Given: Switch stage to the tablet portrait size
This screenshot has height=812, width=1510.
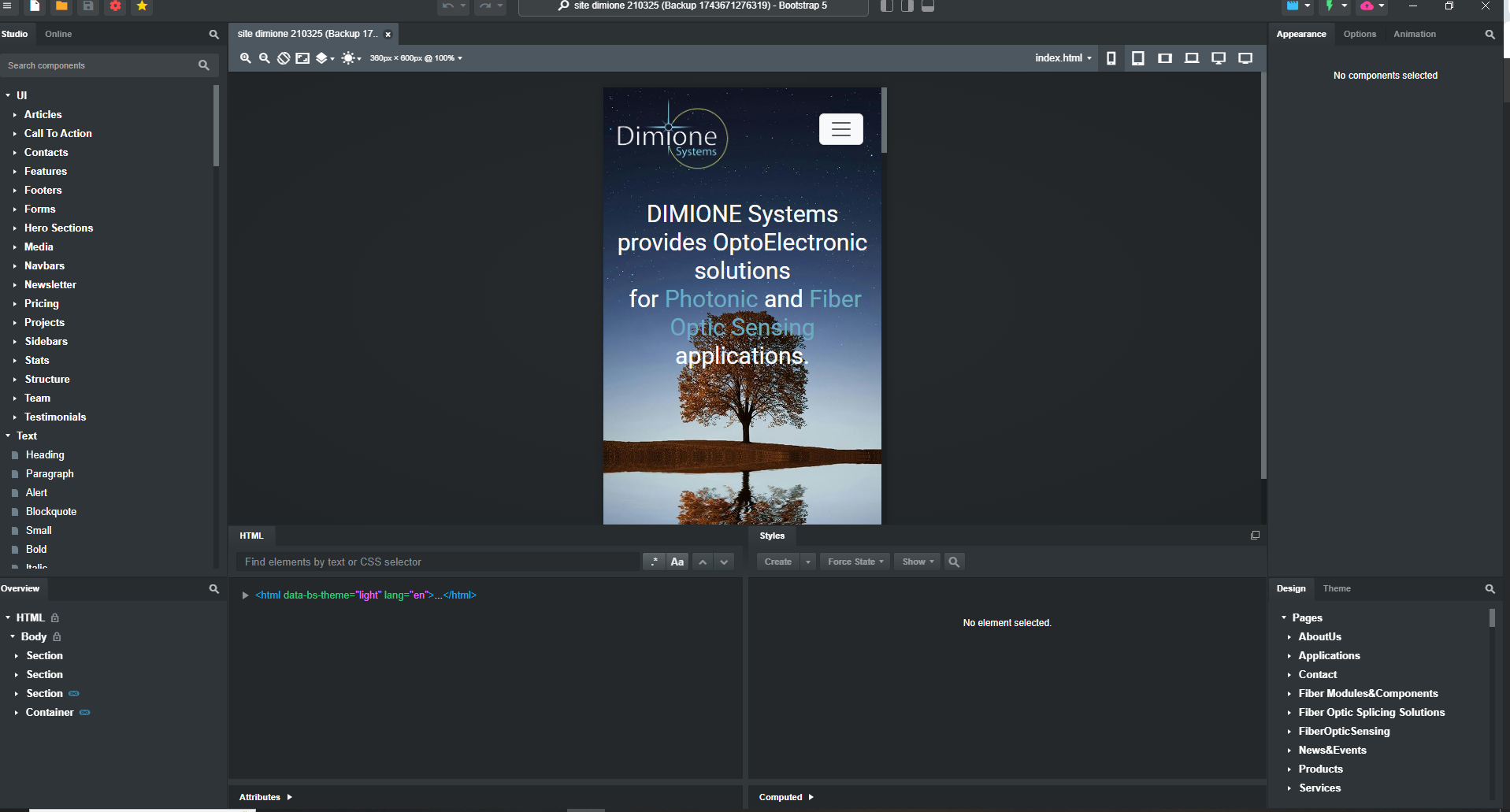Looking at the screenshot, I should tap(1138, 58).
